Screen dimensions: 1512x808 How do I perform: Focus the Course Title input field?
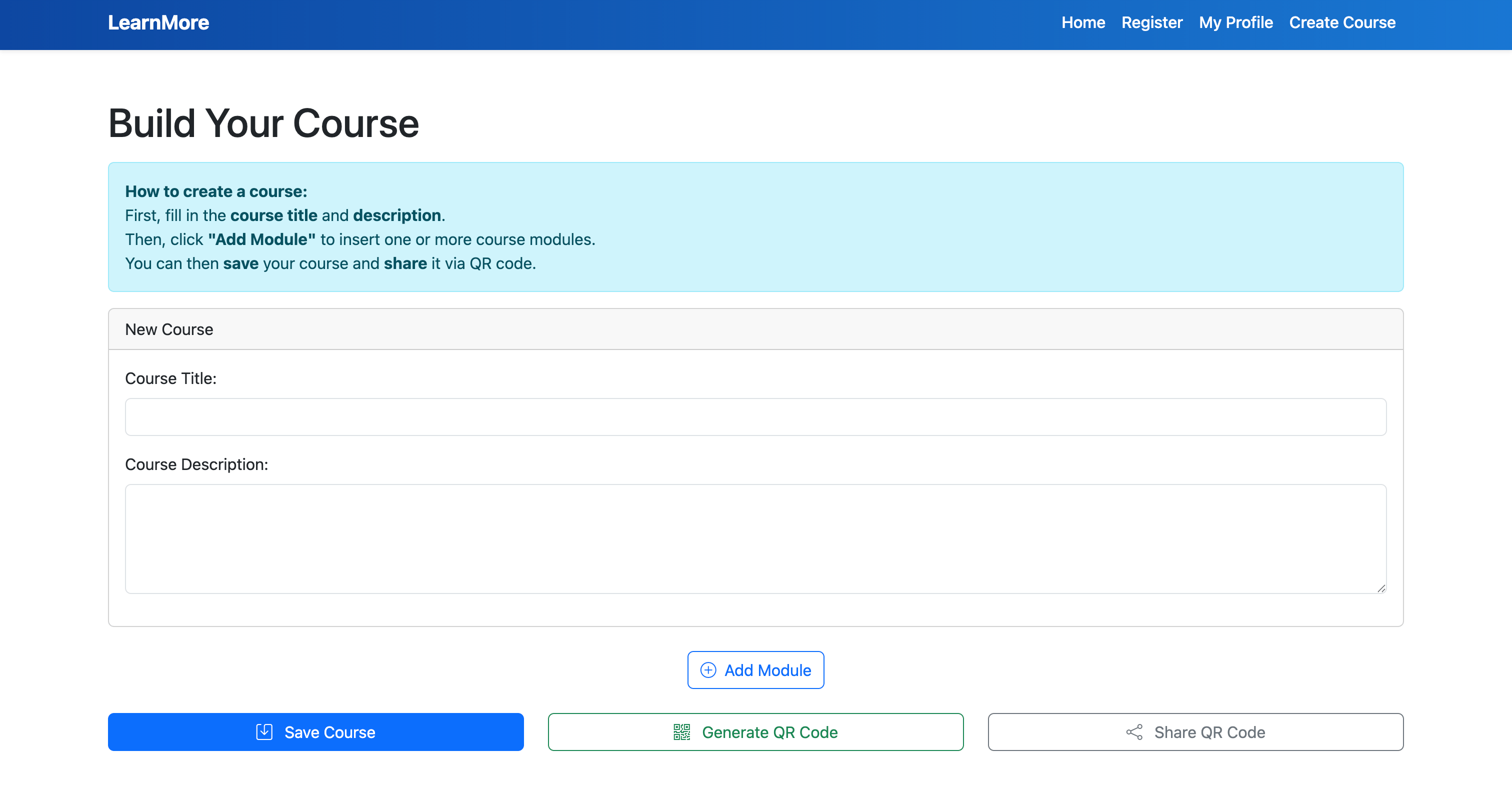tap(755, 417)
